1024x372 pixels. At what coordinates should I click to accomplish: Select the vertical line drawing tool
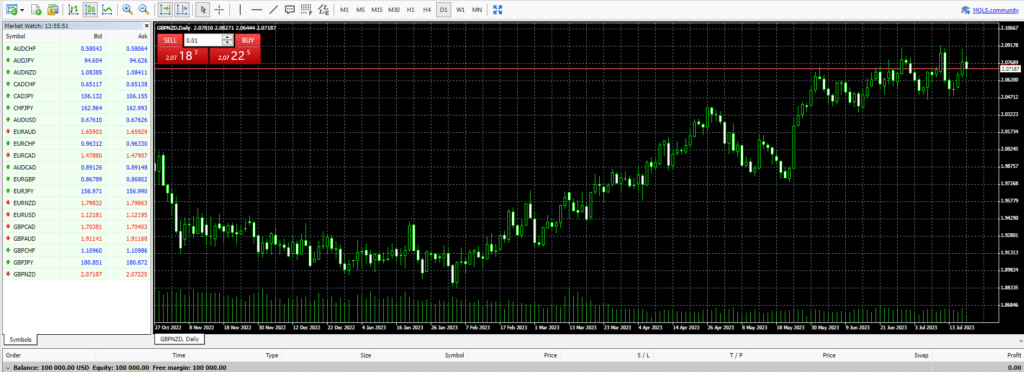240,10
